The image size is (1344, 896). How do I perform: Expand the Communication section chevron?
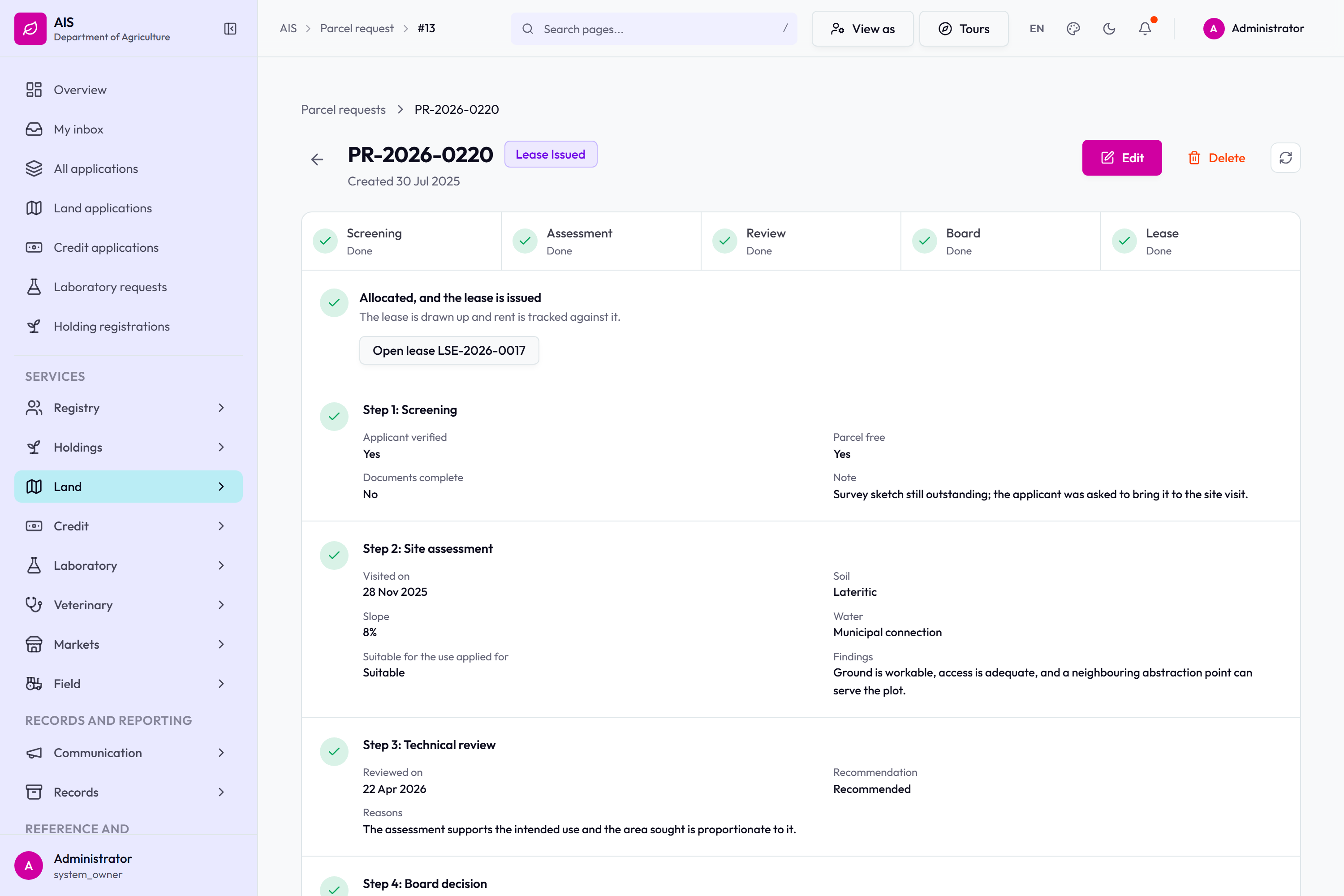point(221,753)
